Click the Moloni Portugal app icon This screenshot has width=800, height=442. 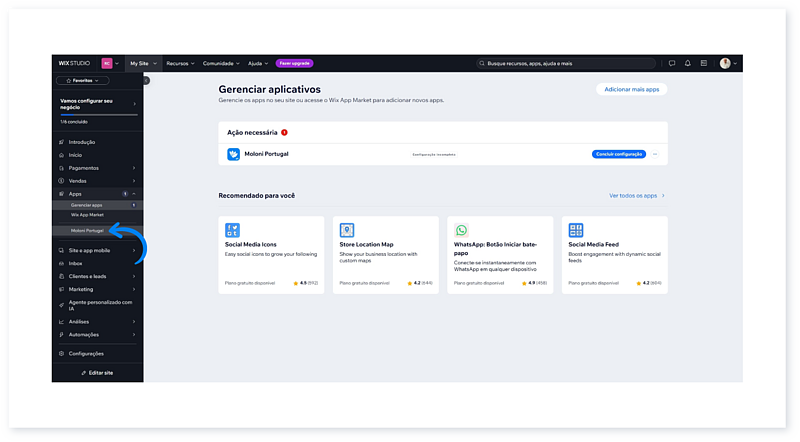[x=233, y=154]
